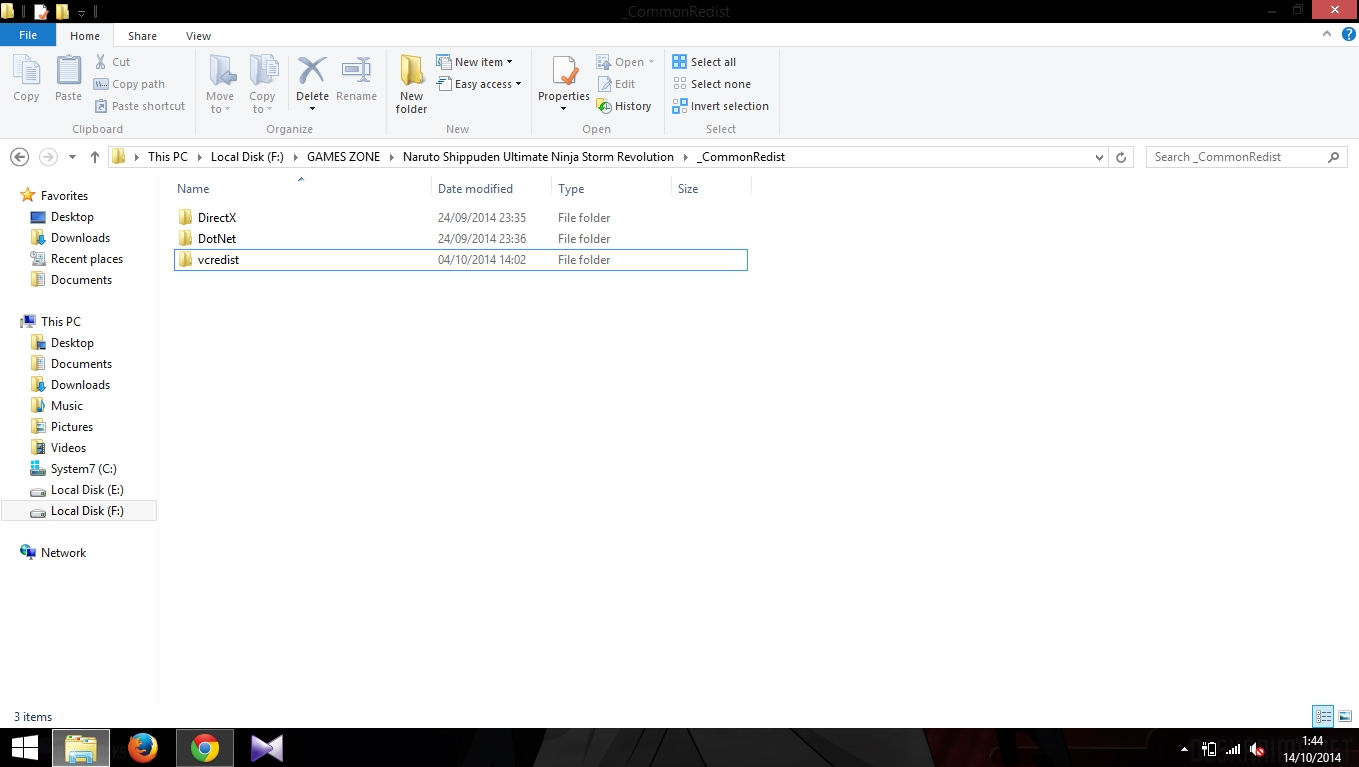Switch to the View ribbon tab

[x=198, y=35]
